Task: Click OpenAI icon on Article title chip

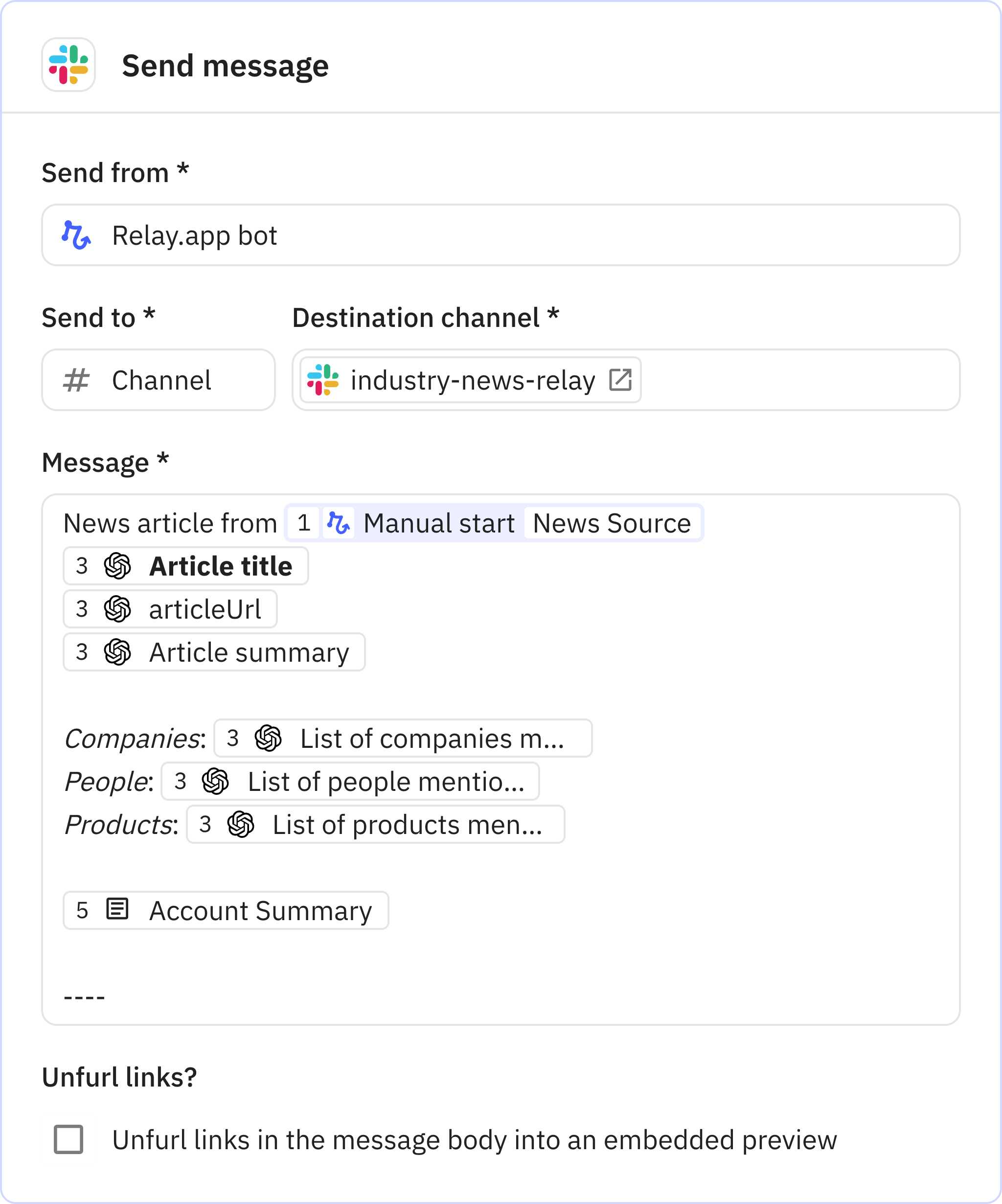Action: [117, 566]
